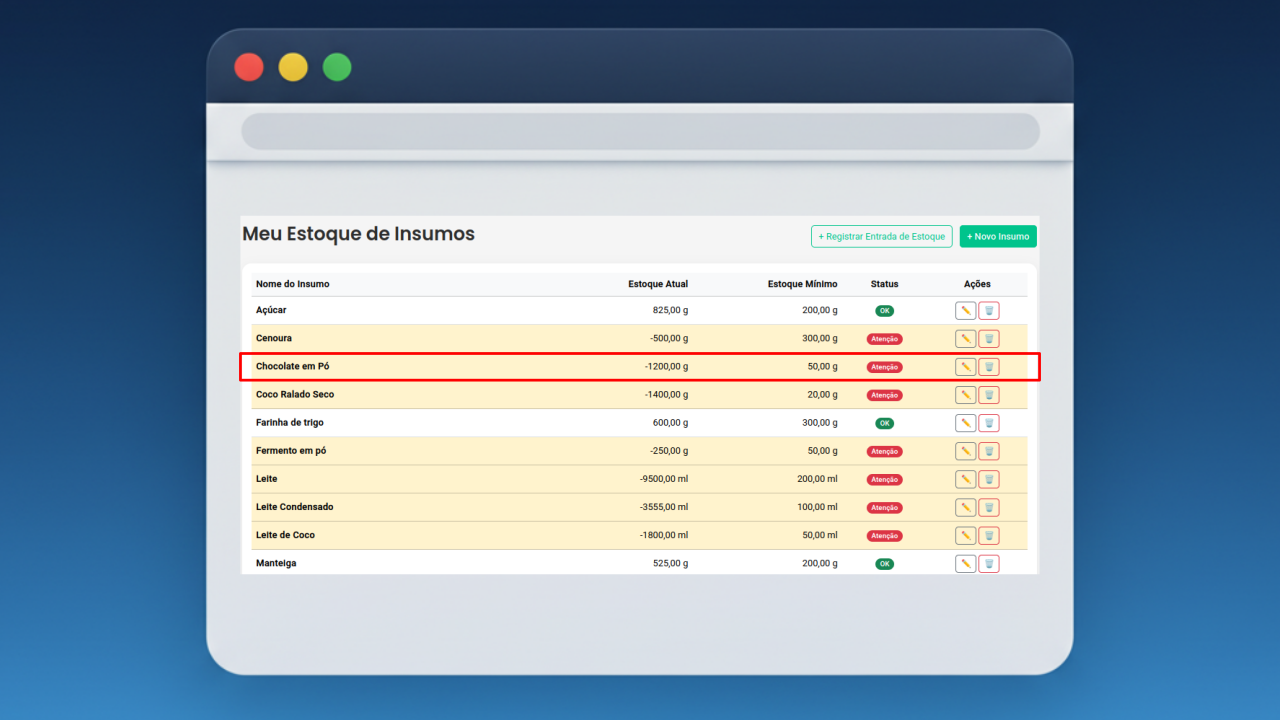Edit the Chocolate em Pó entry
This screenshot has width=1280, height=720.
[965, 367]
